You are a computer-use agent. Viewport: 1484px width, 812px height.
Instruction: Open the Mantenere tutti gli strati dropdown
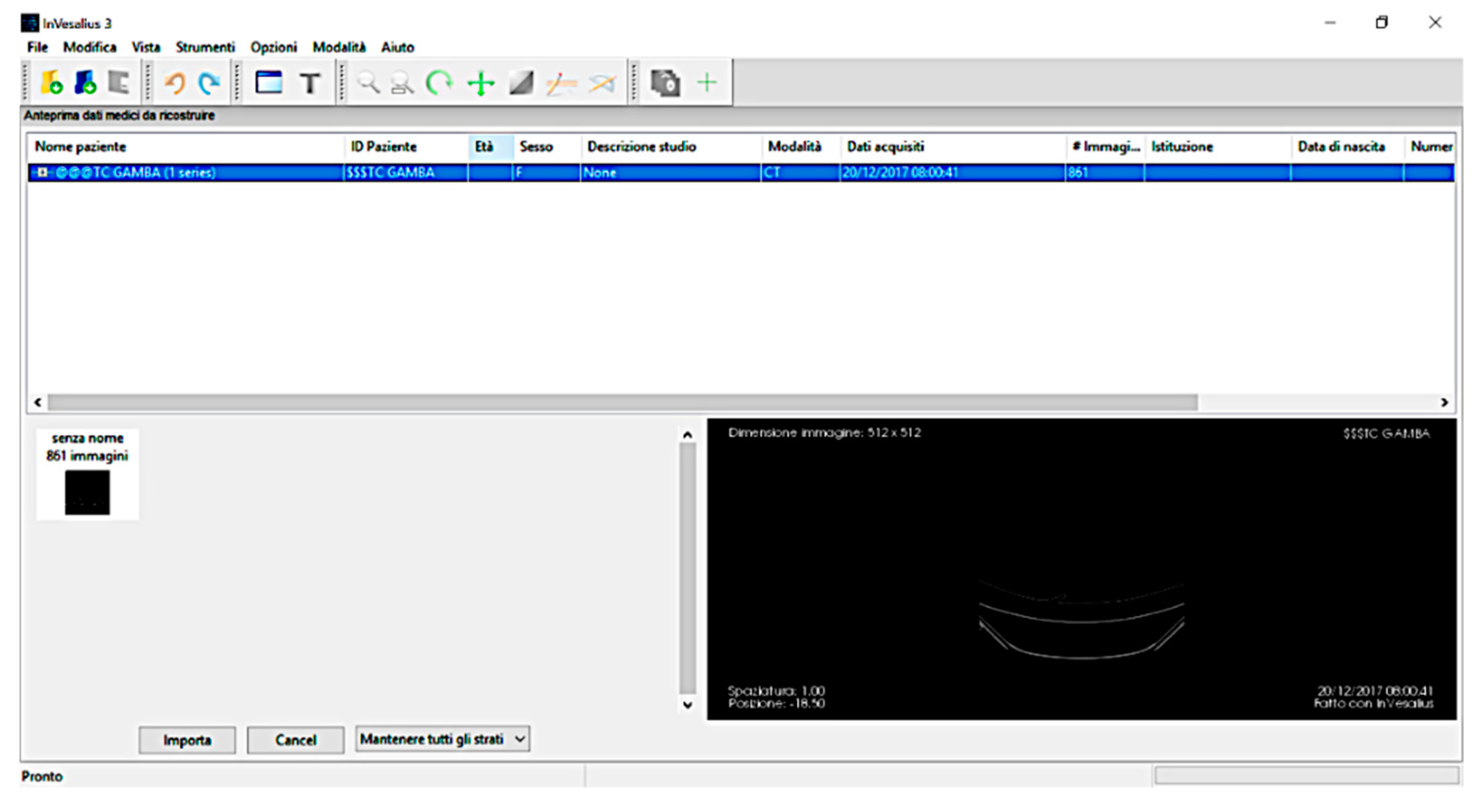[x=443, y=739]
